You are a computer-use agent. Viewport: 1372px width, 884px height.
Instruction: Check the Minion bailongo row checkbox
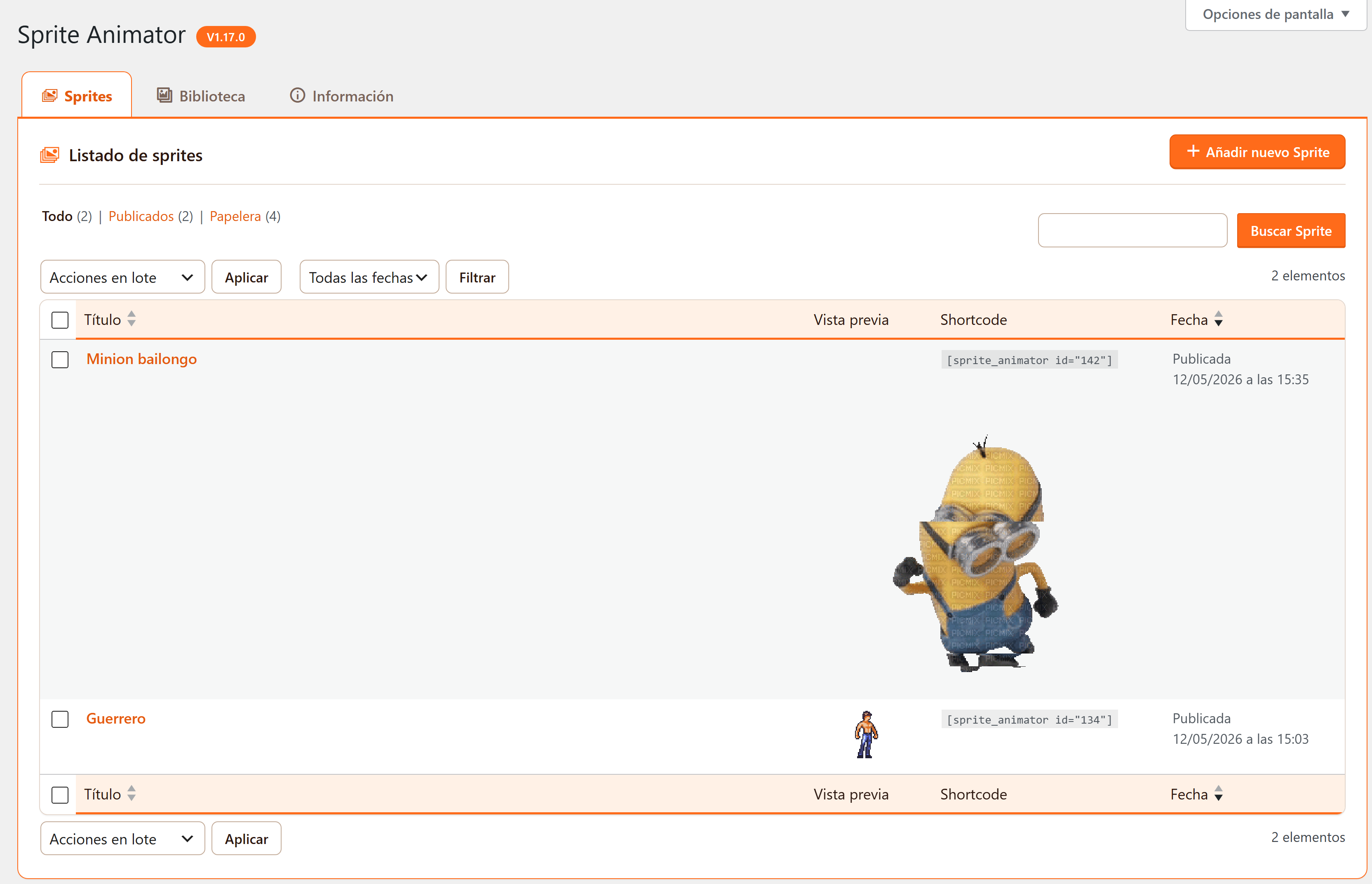60,360
